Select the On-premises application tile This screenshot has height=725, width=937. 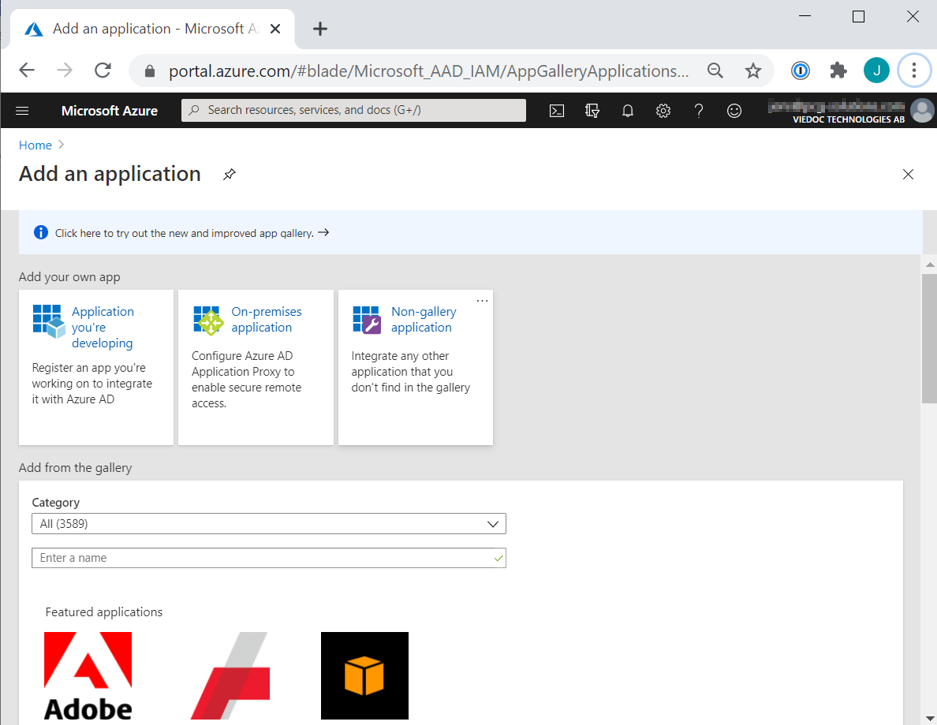point(255,366)
